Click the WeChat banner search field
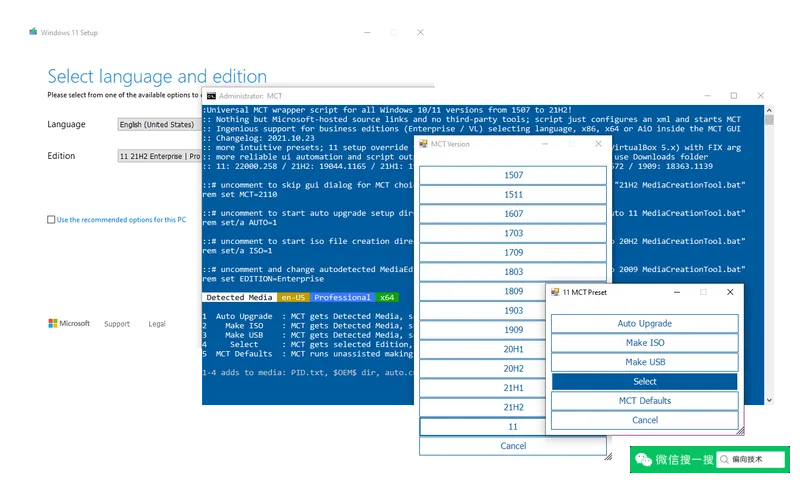This screenshot has height=483, width=800. (x=750, y=460)
